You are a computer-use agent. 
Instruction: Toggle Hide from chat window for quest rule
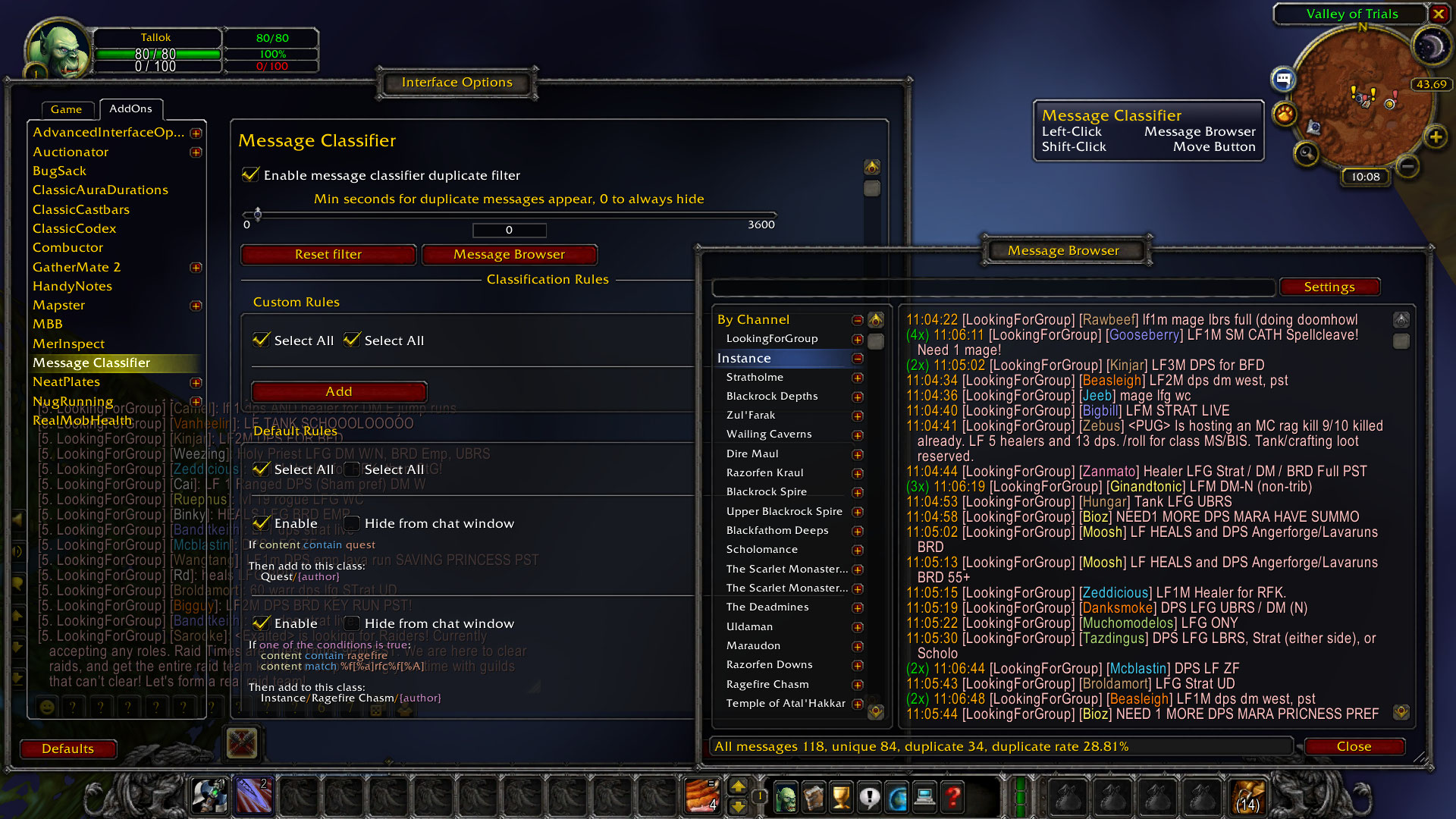tap(352, 523)
